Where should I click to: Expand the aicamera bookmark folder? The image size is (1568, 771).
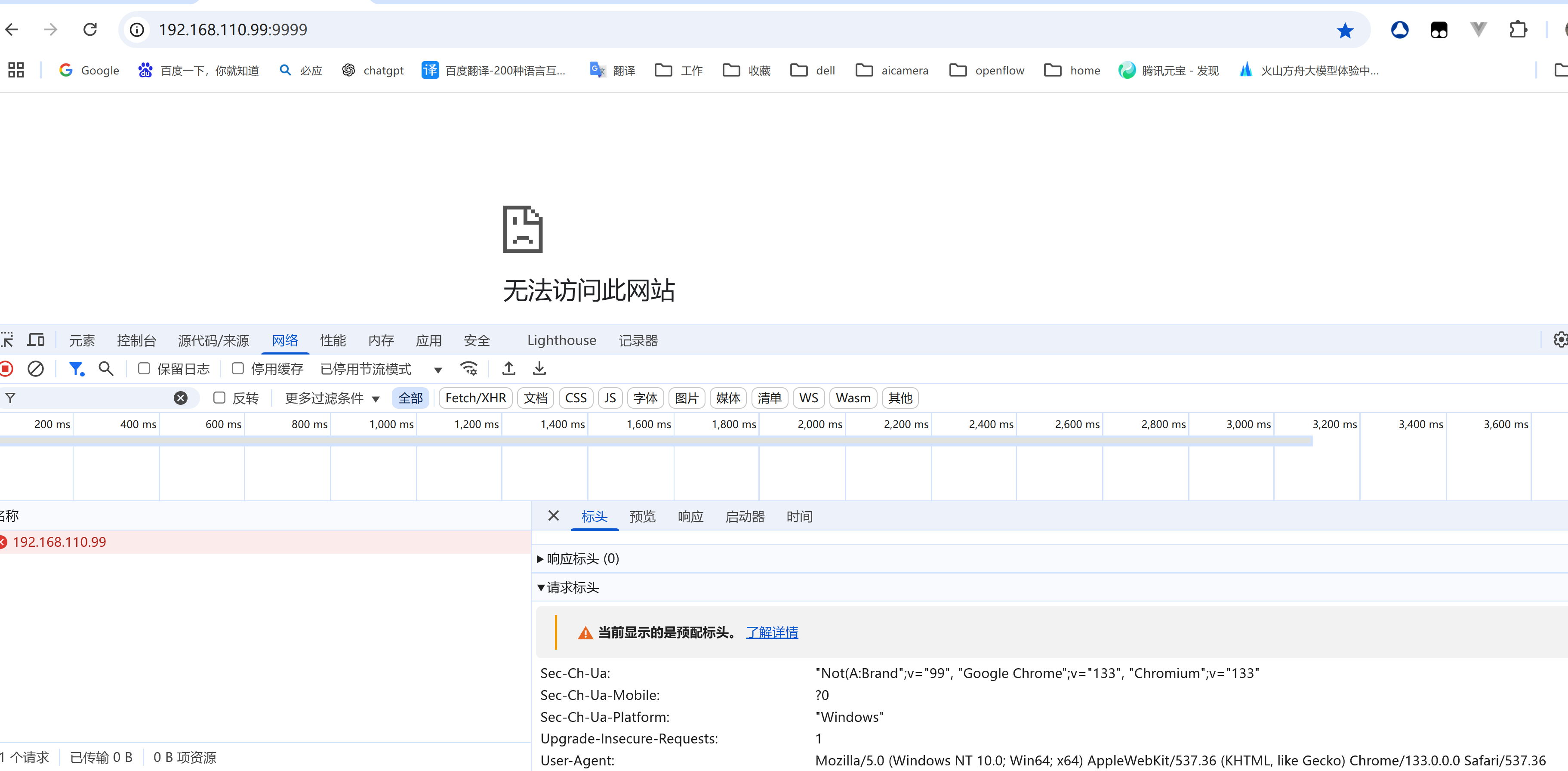pos(892,70)
